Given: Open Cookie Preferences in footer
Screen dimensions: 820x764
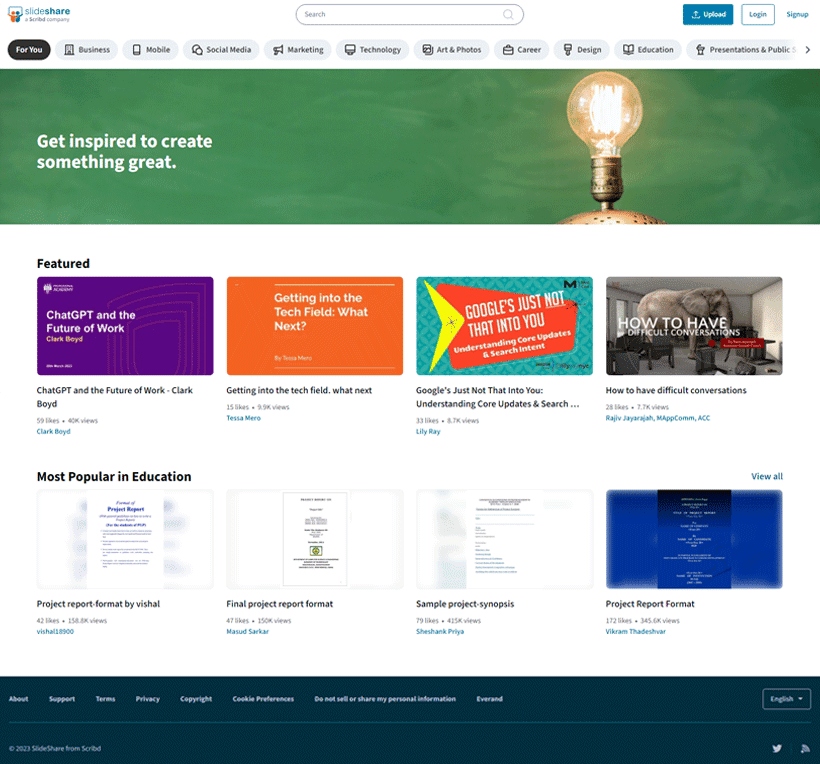Looking at the screenshot, I should pyautogui.click(x=263, y=699).
